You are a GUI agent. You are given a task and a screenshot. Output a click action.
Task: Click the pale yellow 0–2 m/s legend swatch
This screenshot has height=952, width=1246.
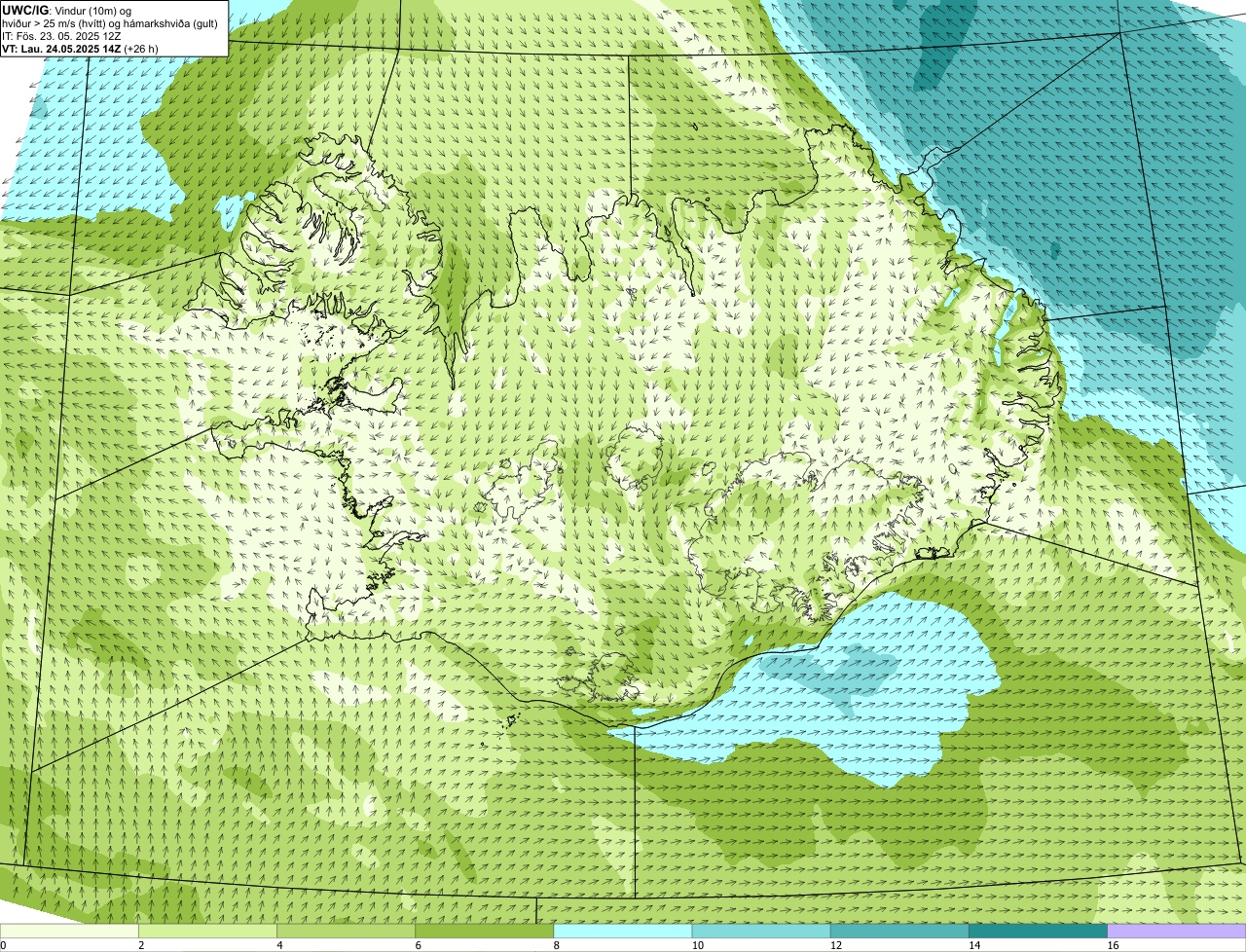coord(69,932)
